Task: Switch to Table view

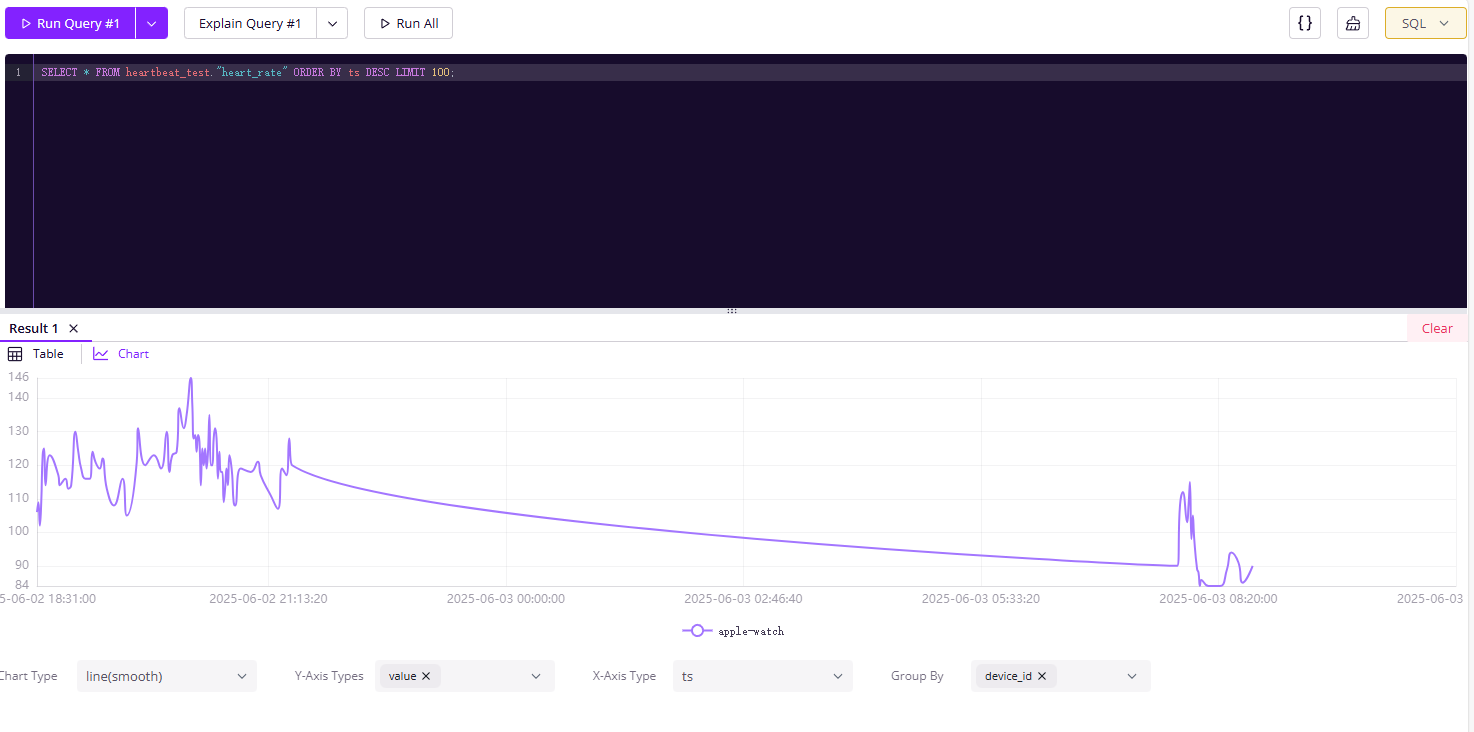Action: (x=48, y=354)
